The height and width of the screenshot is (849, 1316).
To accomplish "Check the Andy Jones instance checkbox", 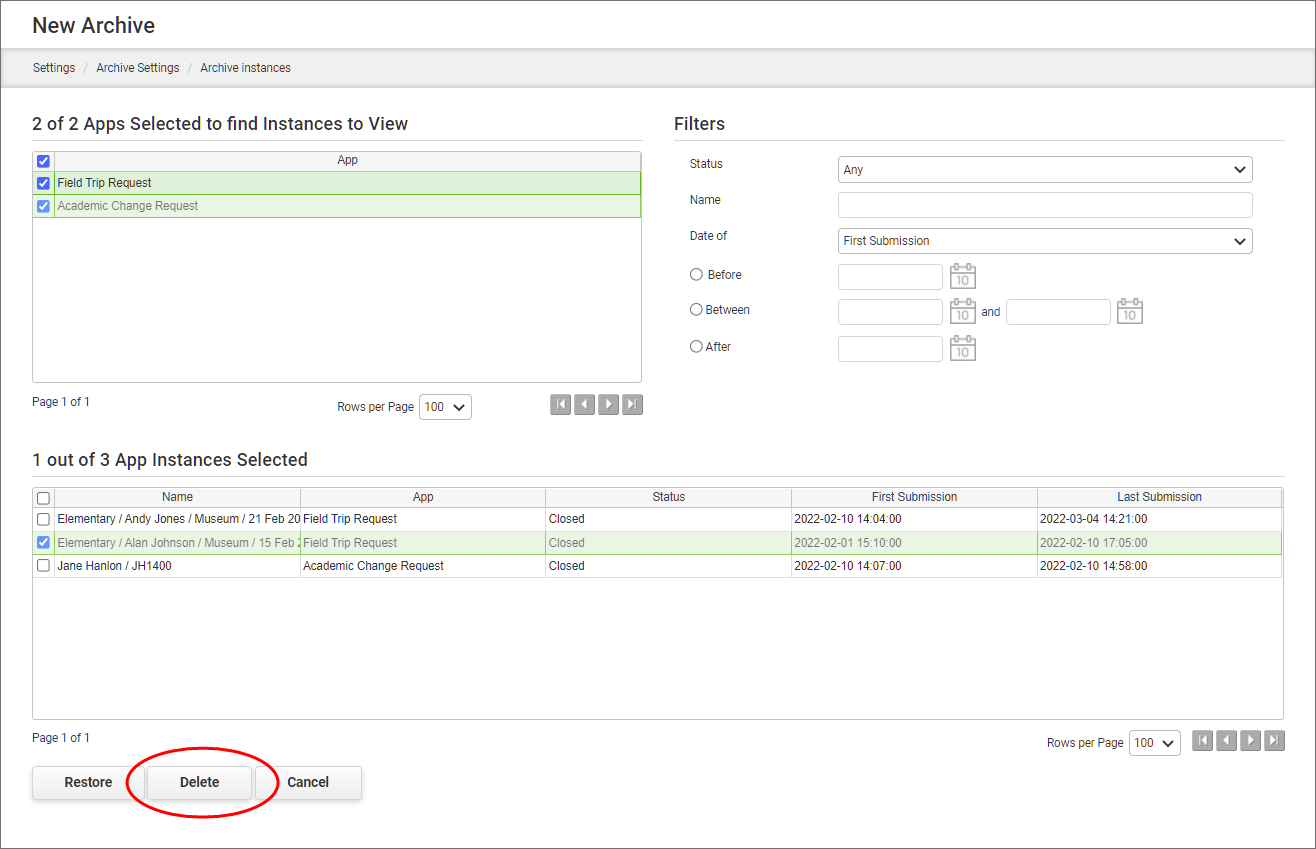I will pos(43,519).
